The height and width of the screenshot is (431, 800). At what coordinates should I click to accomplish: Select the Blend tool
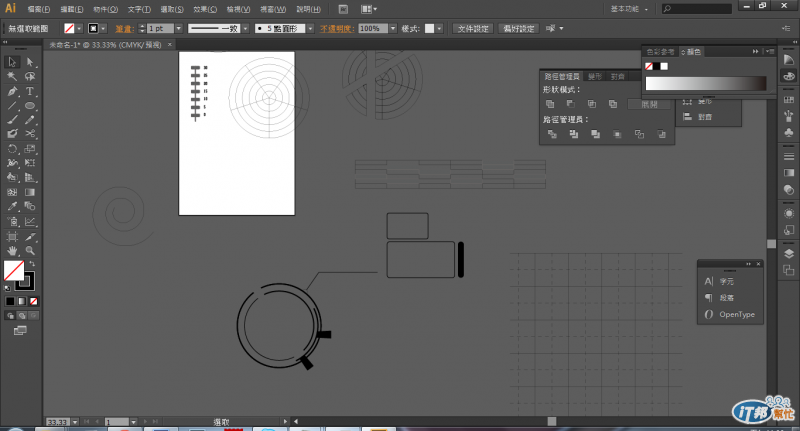click(30, 206)
